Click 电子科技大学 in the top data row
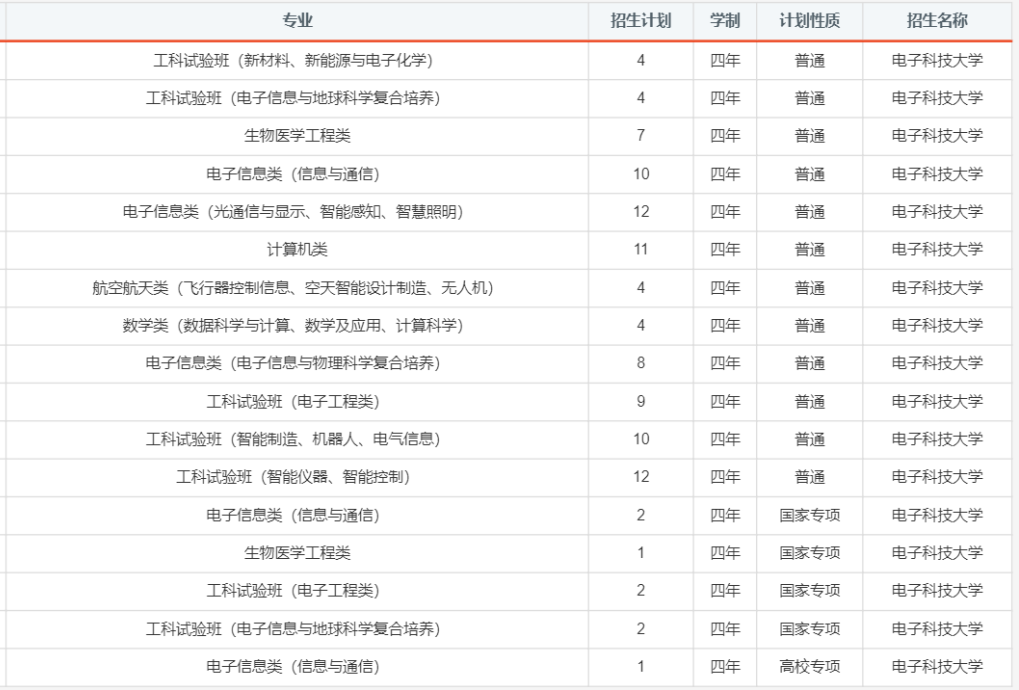Image resolution: width=1019 pixels, height=690 pixels. coord(929,60)
